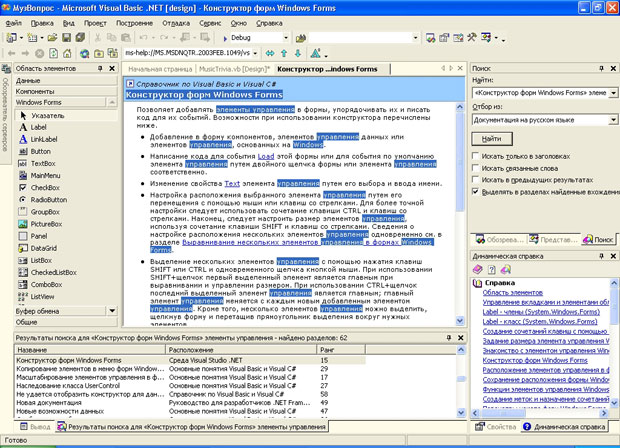Switch to MusicTrivia.vb [Design] tab
Screen dimensions: 620x448
tap(234, 69)
